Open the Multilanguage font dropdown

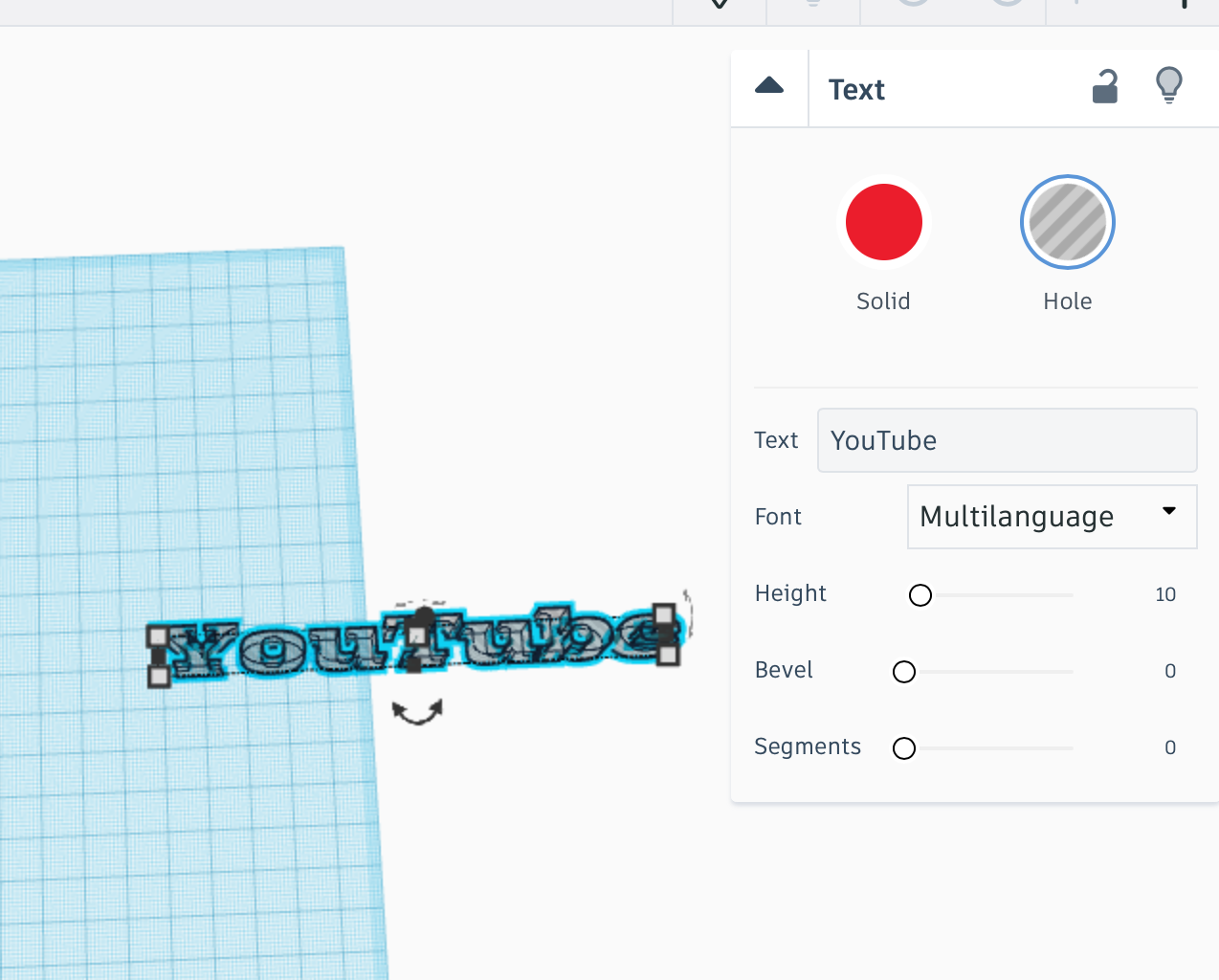pyautogui.click(x=1052, y=517)
